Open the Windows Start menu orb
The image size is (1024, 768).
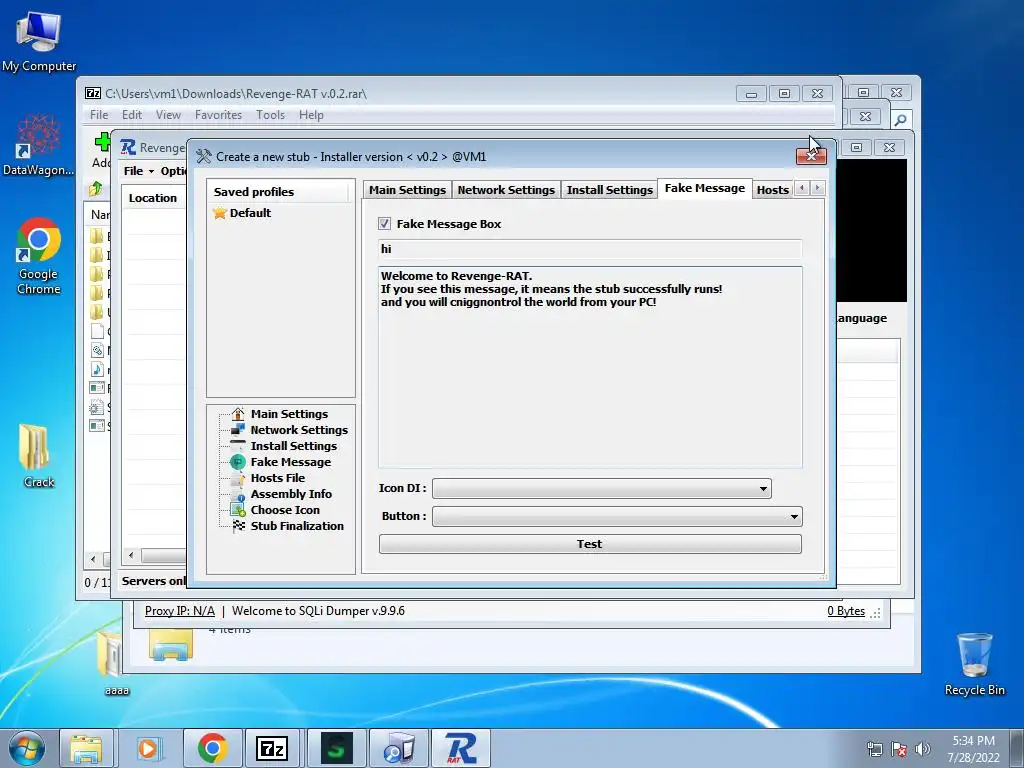pyautogui.click(x=26, y=748)
